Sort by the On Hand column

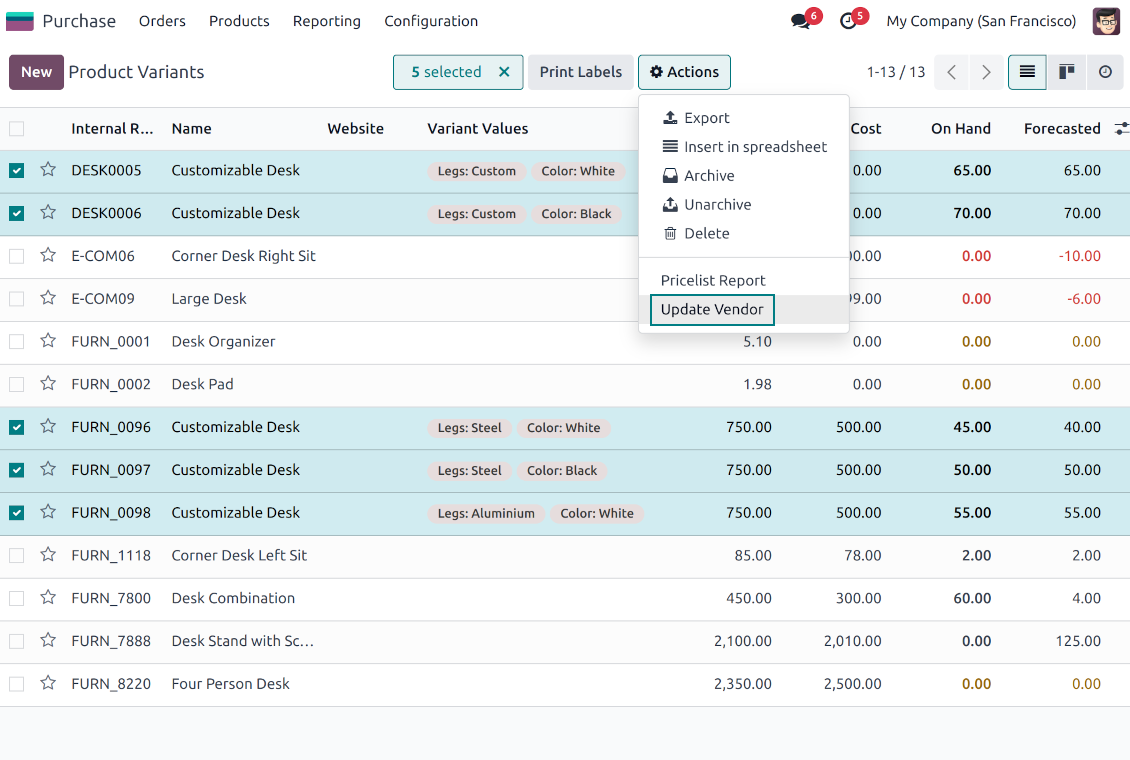coord(960,128)
